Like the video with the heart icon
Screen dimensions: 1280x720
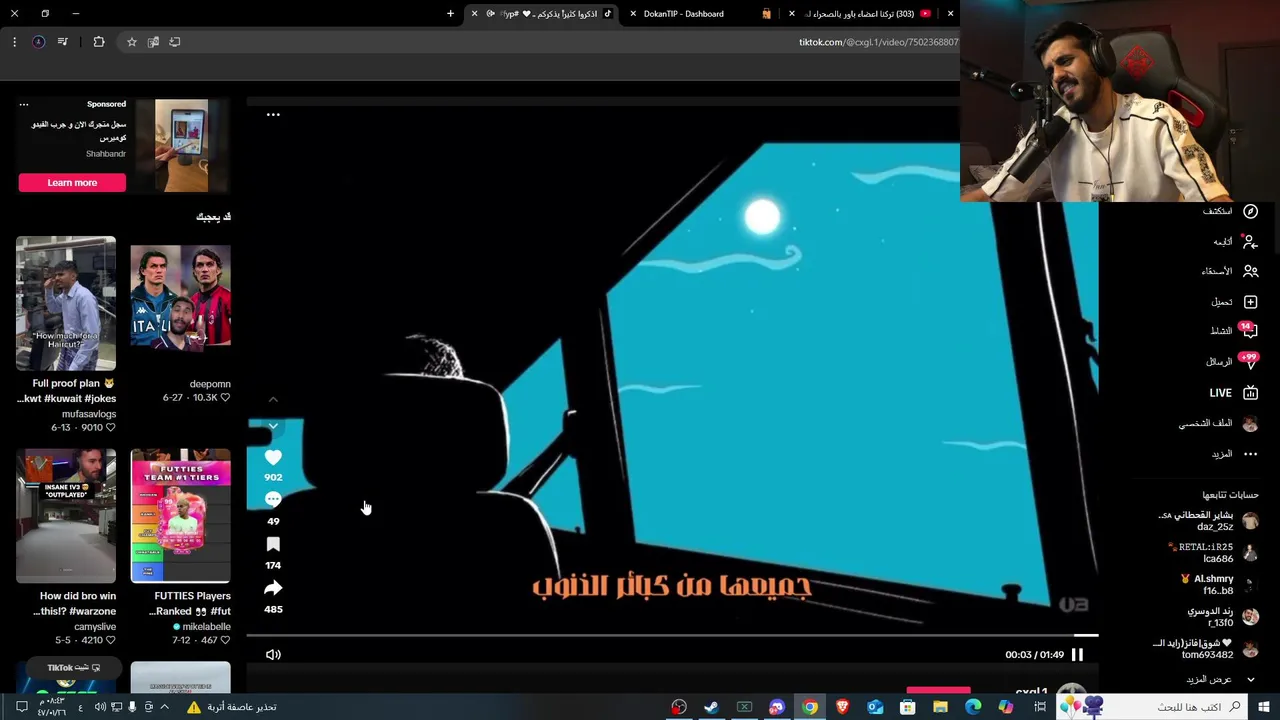pos(273,457)
